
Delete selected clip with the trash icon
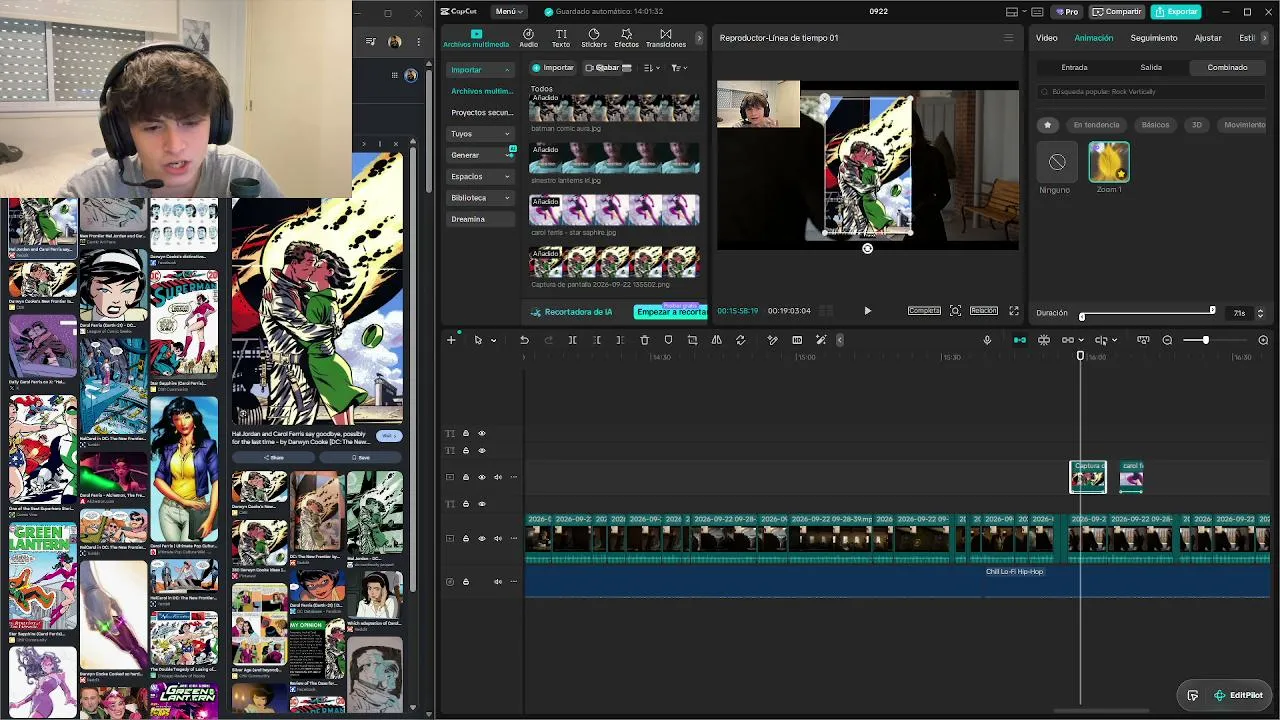[644, 340]
